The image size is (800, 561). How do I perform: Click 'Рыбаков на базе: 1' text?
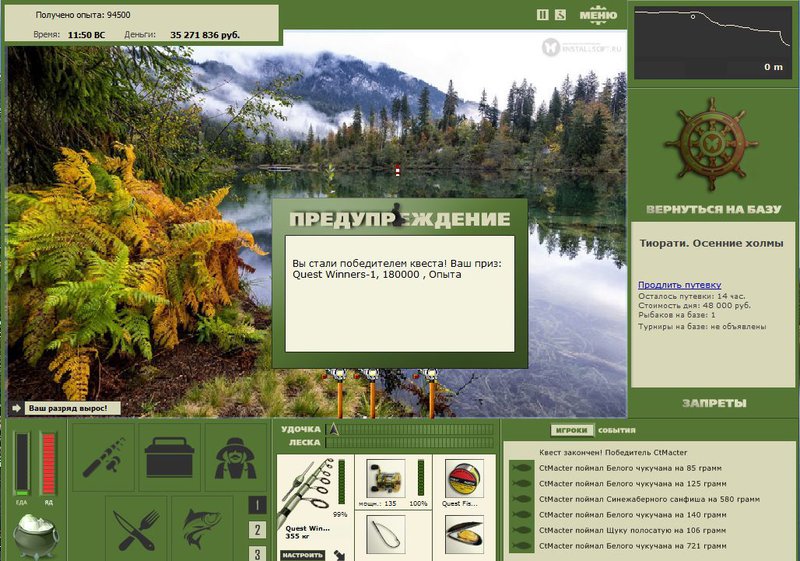point(677,315)
